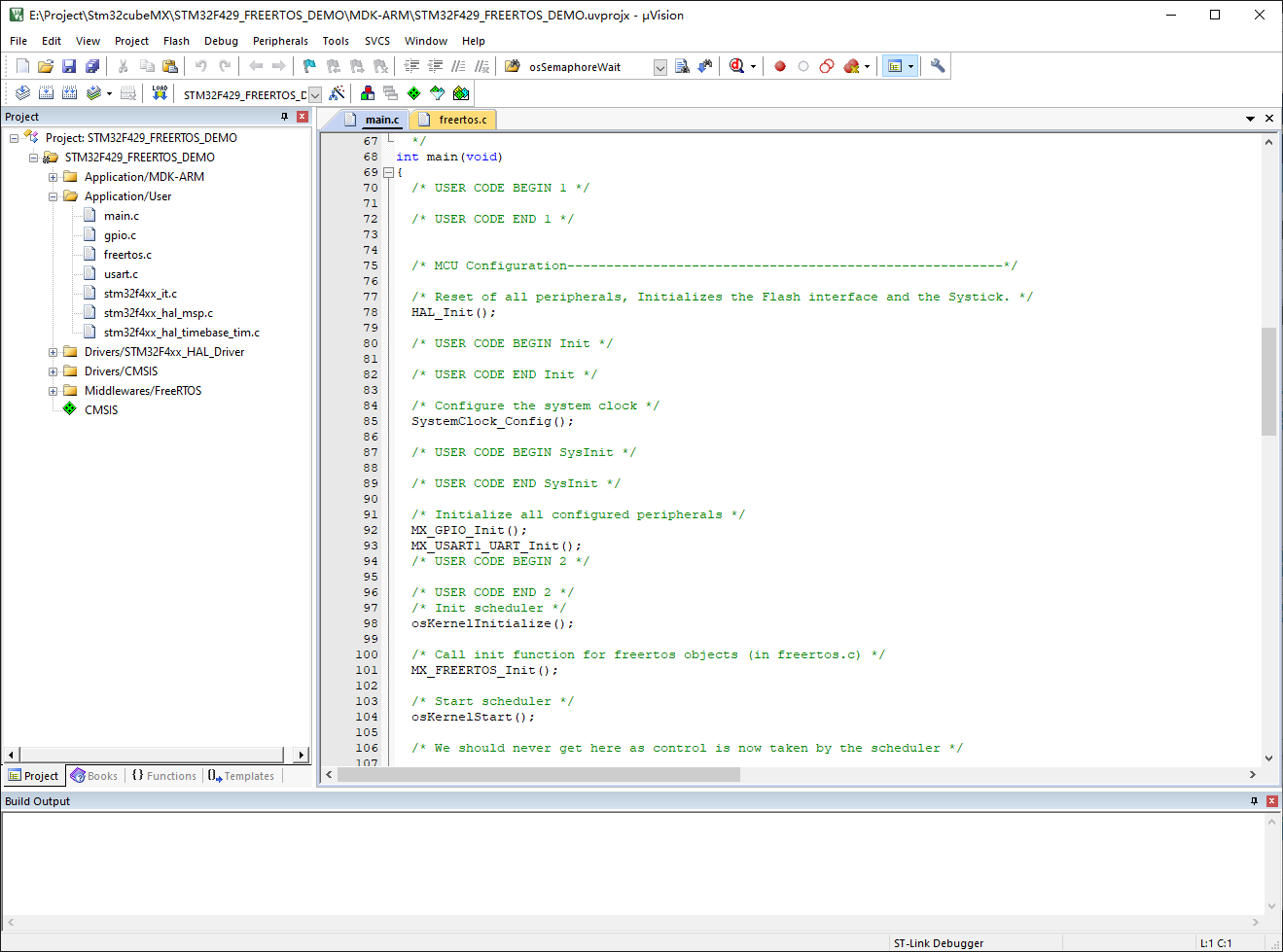
Task: Open the SVCS menu
Action: pyautogui.click(x=377, y=41)
